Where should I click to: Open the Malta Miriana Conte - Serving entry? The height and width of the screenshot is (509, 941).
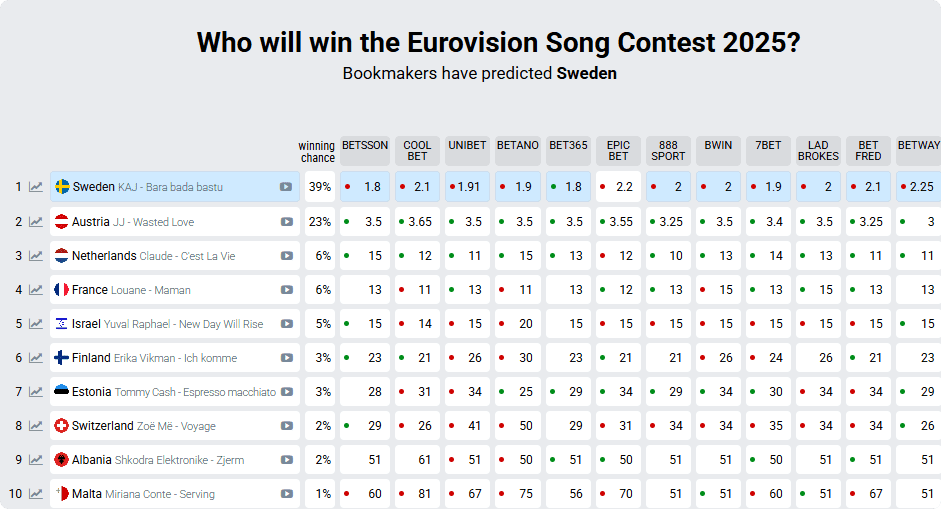[175, 494]
